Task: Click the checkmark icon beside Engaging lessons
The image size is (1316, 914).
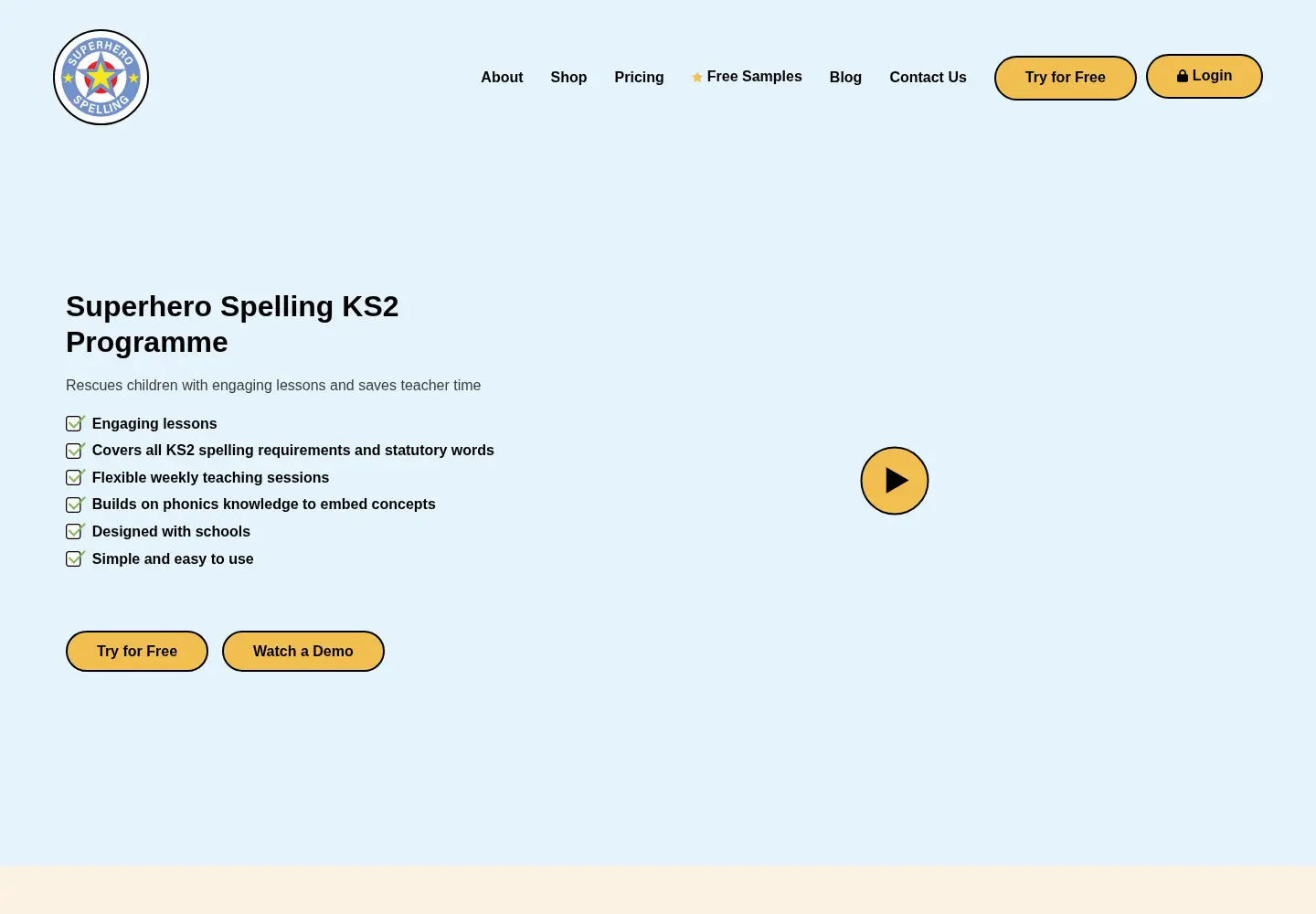Action: pos(76,423)
